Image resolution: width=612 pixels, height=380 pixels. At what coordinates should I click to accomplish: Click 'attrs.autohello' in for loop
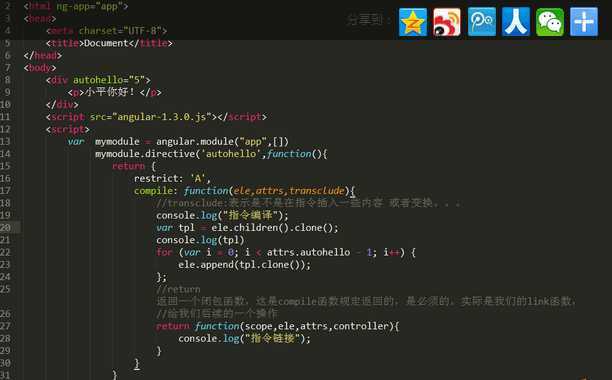point(308,252)
